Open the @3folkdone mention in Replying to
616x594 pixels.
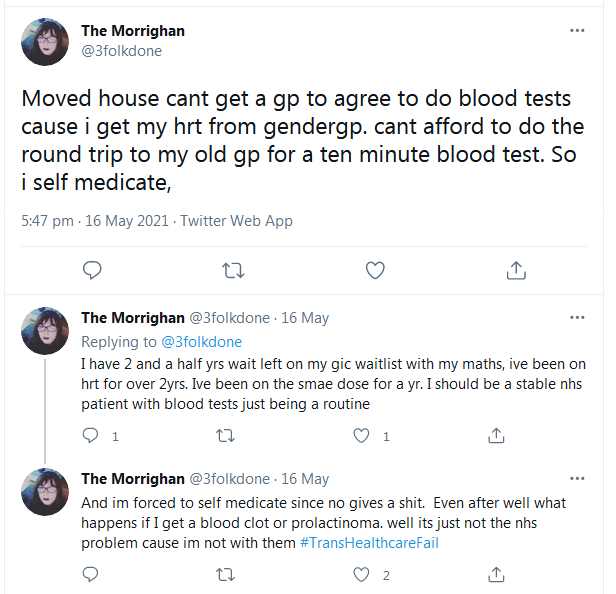[x=202, y=342]
